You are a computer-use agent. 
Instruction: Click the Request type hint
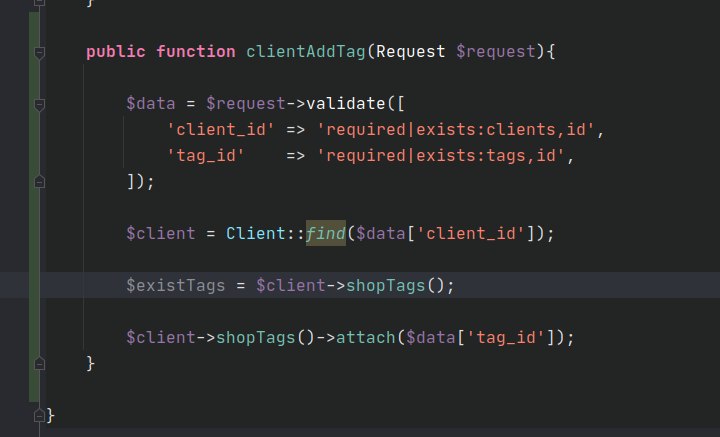[411, 52]
